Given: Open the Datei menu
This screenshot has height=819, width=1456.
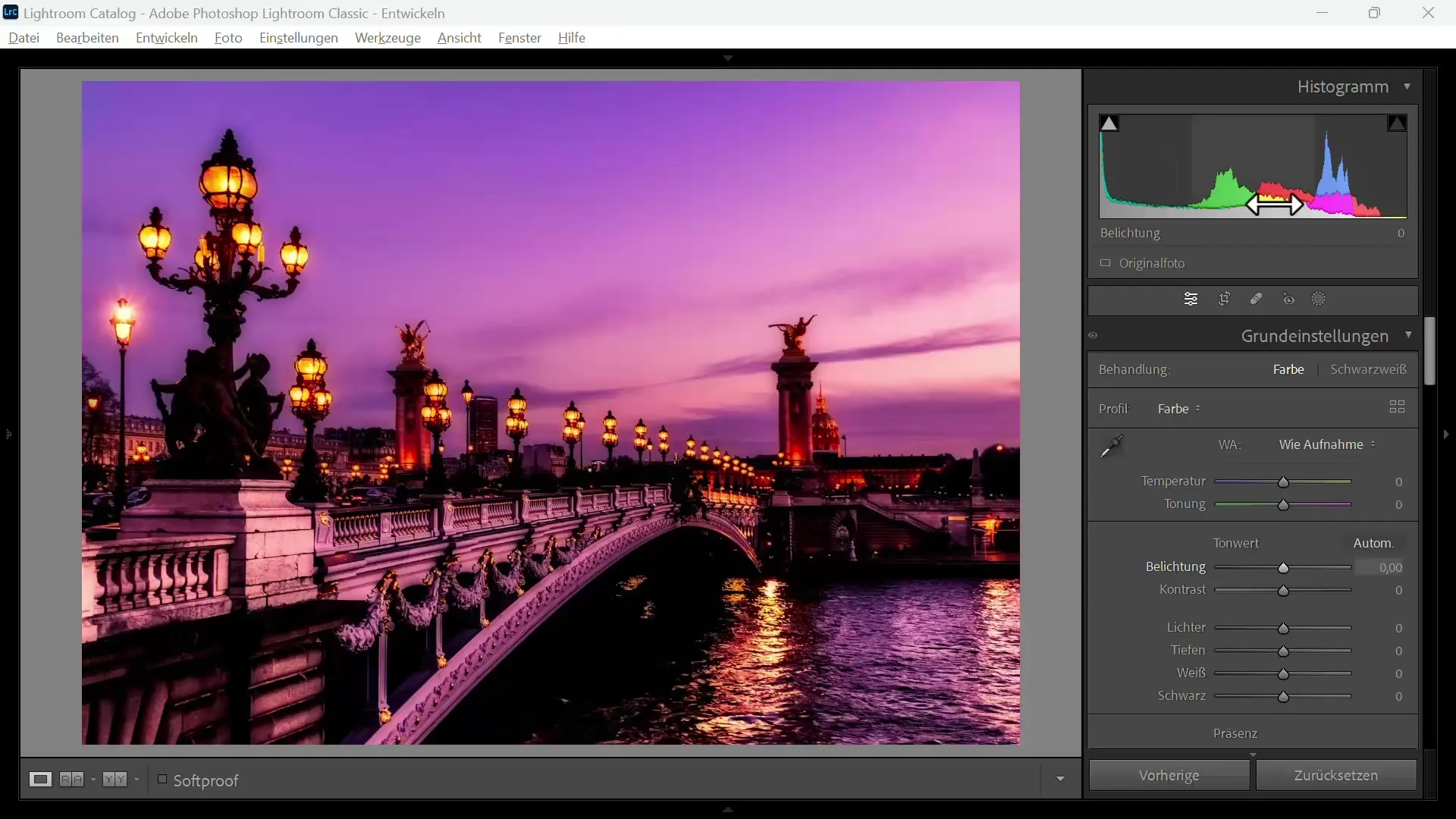Looking at the screenshot, I should (x=24, y=38).
